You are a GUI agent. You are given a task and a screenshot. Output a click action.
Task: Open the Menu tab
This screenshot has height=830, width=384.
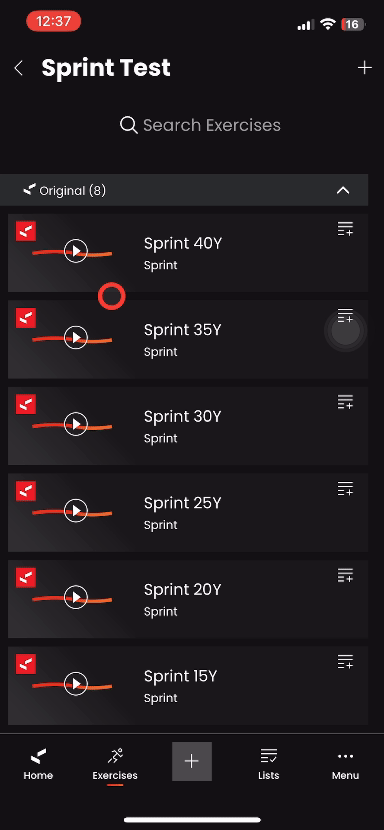(345, 764)
